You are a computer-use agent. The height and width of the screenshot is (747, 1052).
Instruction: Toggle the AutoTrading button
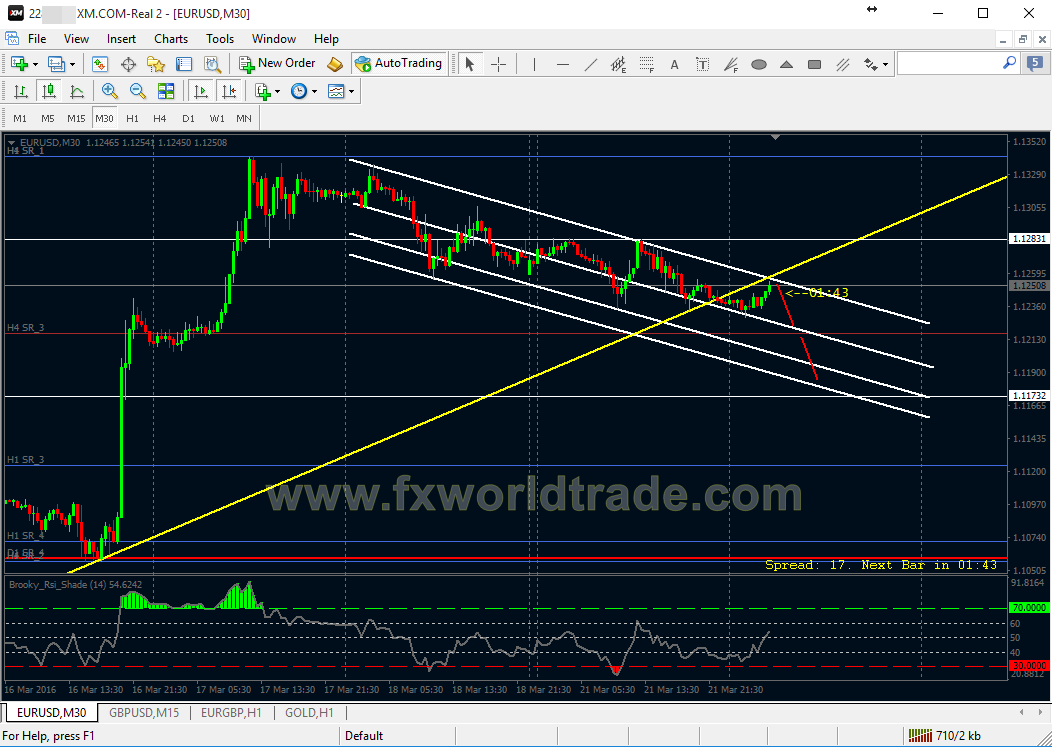point(399,64)
